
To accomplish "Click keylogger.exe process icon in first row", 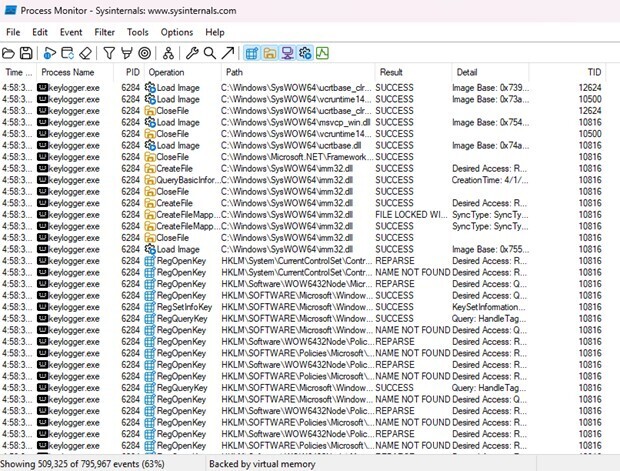I will (42, 88).
